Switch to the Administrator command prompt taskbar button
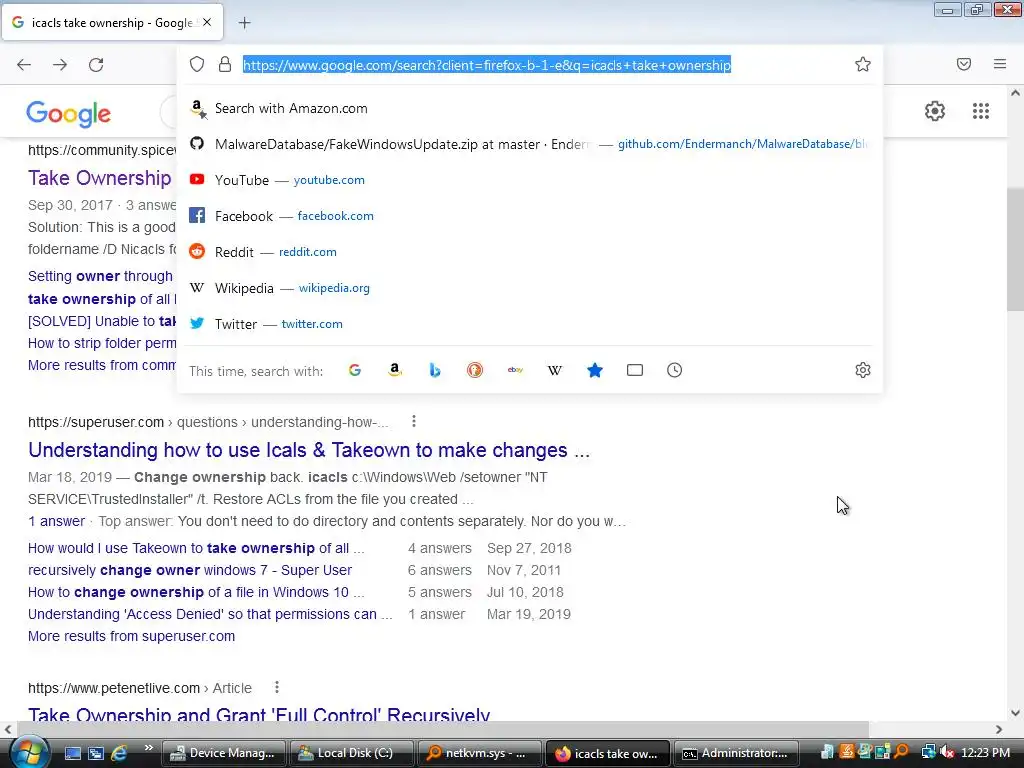1024x768 pixels. [x=735, y=753]
